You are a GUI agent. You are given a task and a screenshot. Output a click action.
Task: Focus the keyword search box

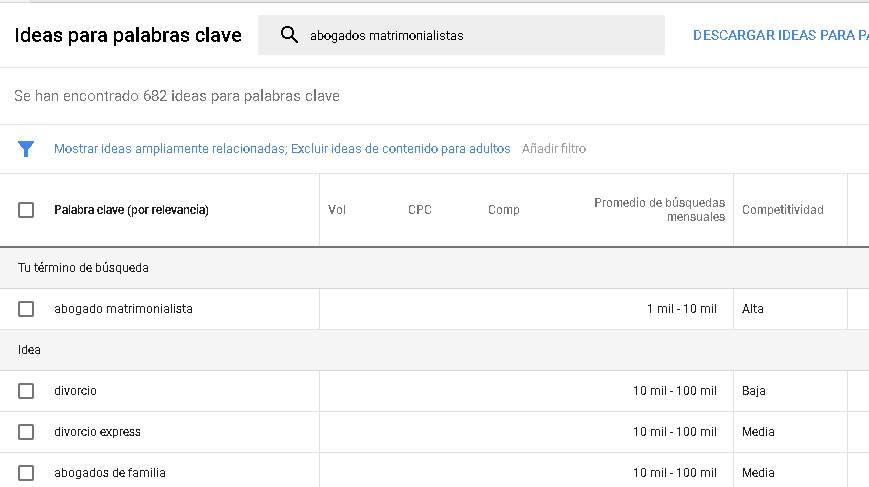click(x=461, y=35)
